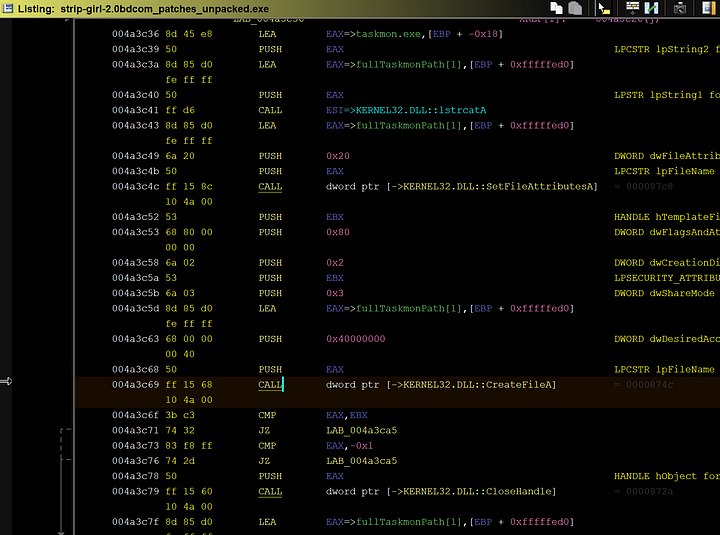This screenshot has height=535, width=720.
Task: Click bytes ff d6 at 004a3c41
Action: coord(180,110)
